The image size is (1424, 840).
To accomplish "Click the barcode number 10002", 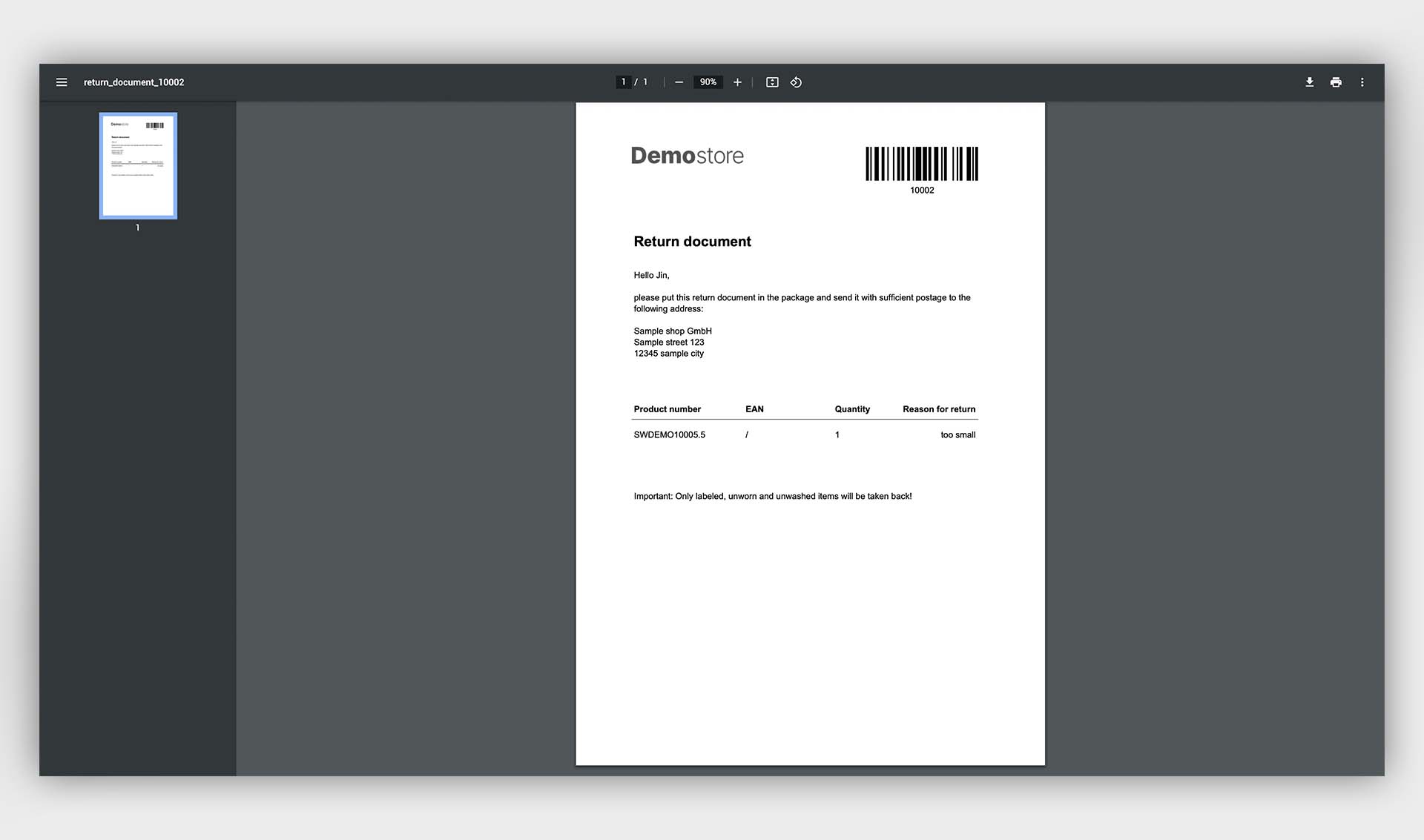I will pos(922,191).
